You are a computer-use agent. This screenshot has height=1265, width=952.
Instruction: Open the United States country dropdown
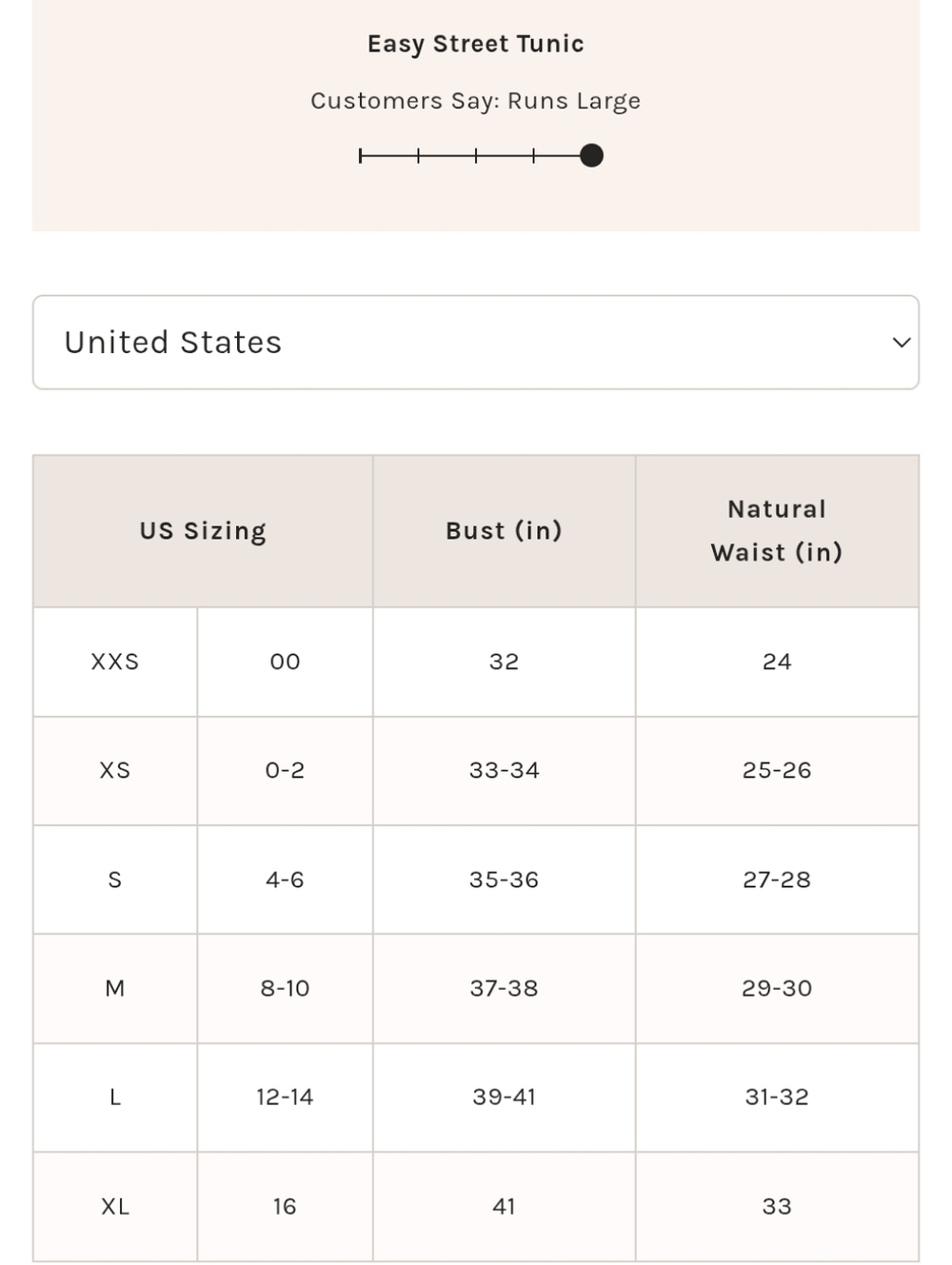tap(476, 343)
